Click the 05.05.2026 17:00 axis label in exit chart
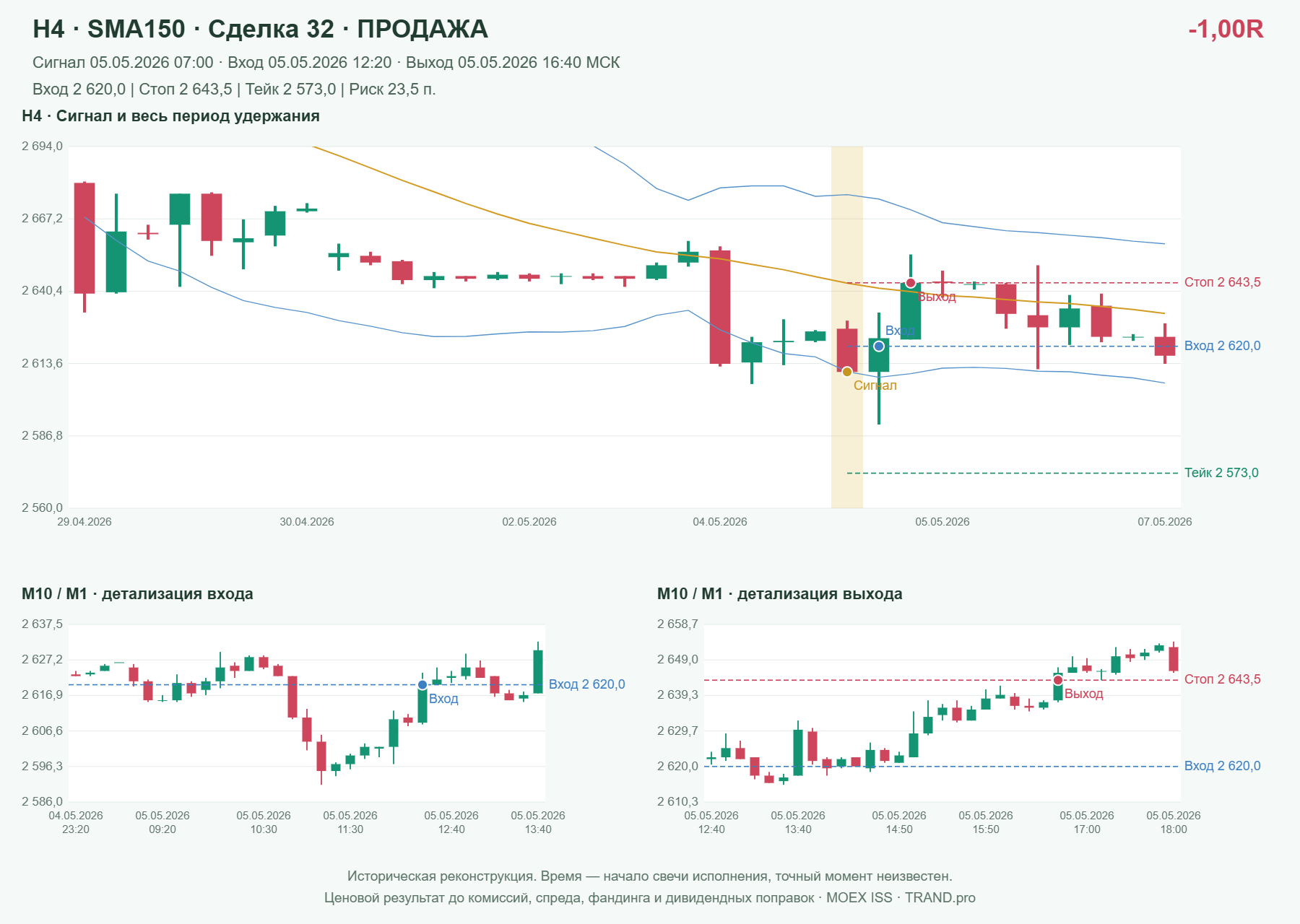This screenshot has width=1300, height=924. click(x=1087, y=822)
